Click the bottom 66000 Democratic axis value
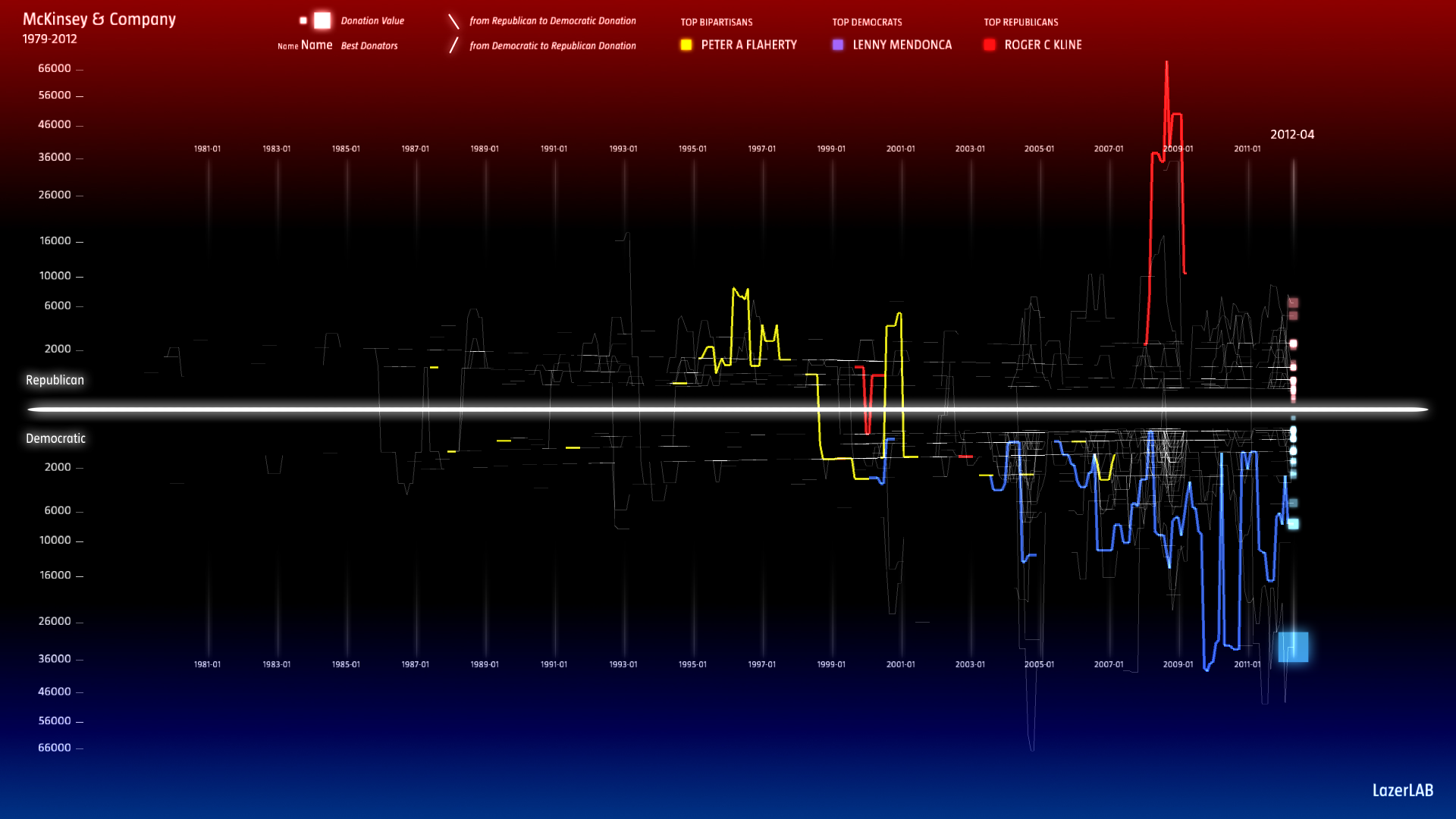 55,748
